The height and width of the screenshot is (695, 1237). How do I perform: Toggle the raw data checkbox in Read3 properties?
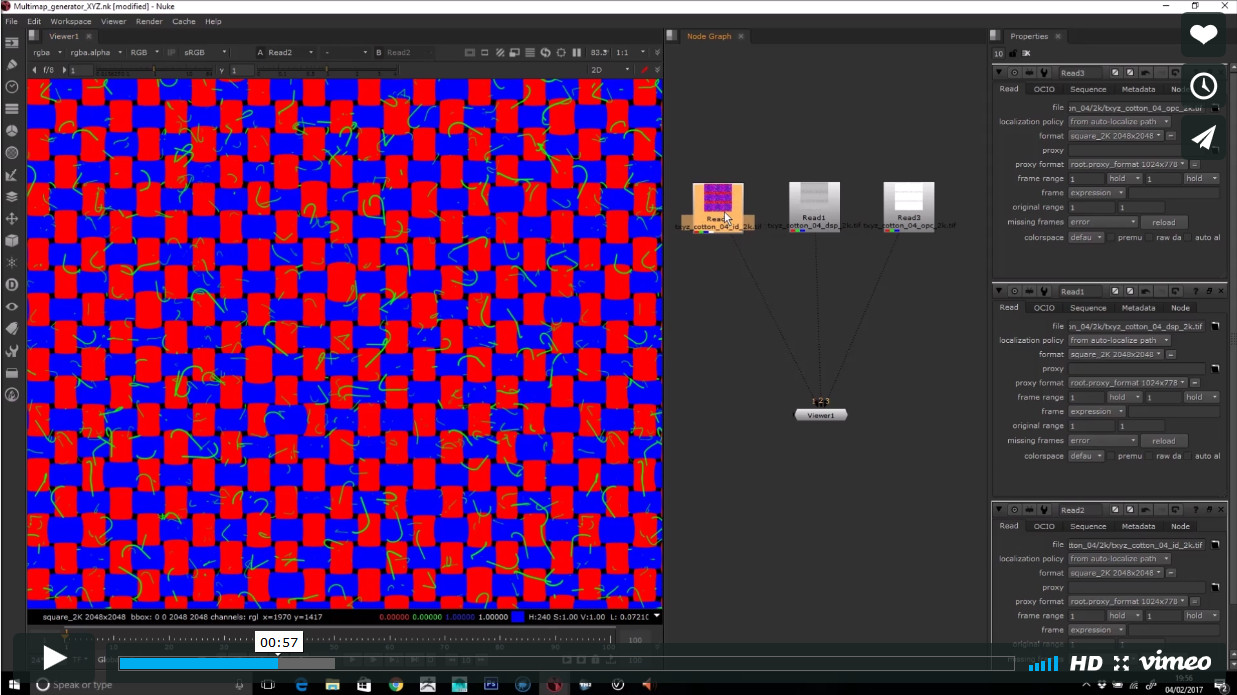[x=1150, y=237]
